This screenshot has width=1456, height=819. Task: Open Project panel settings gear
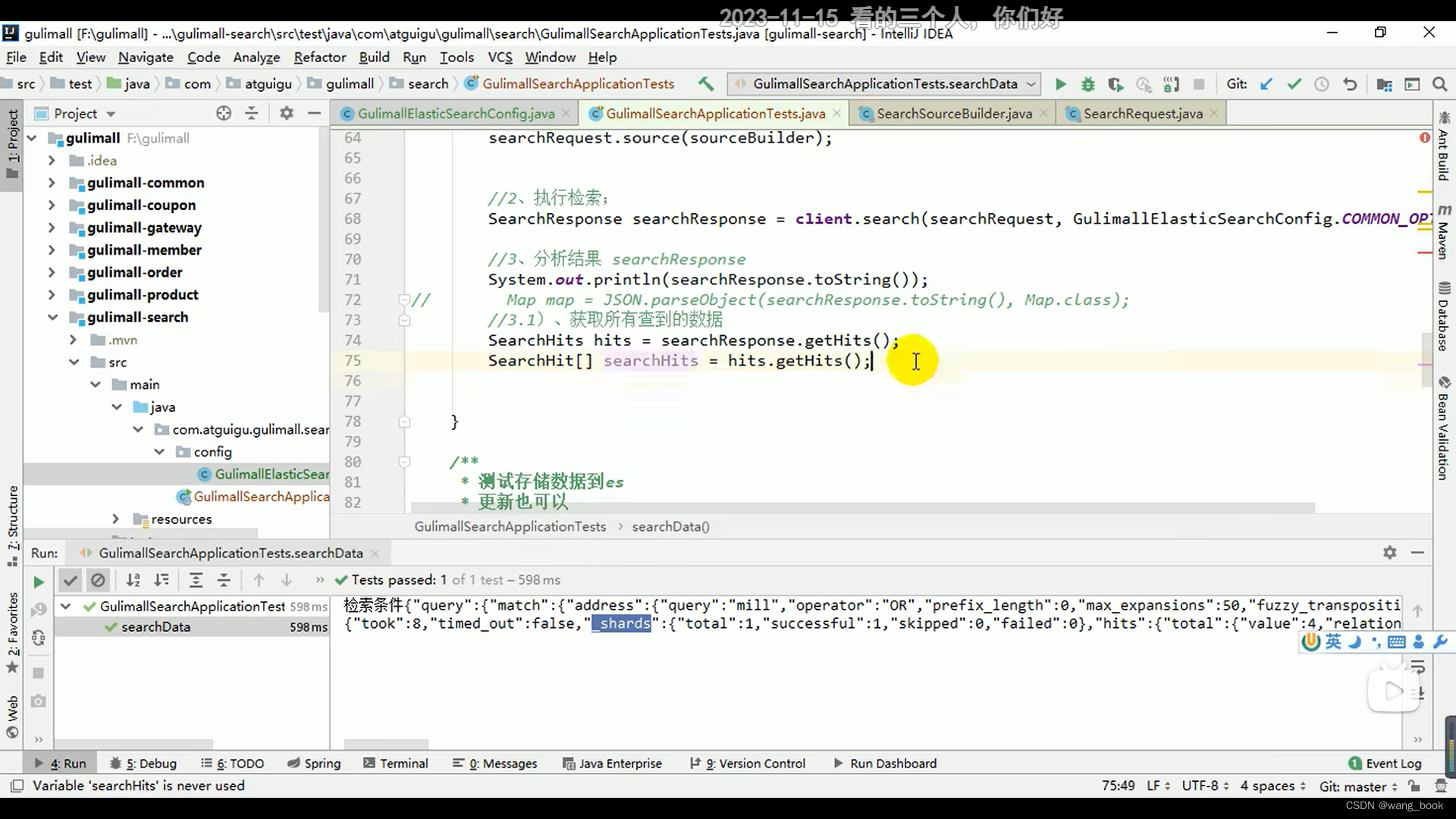pos(286,114)
